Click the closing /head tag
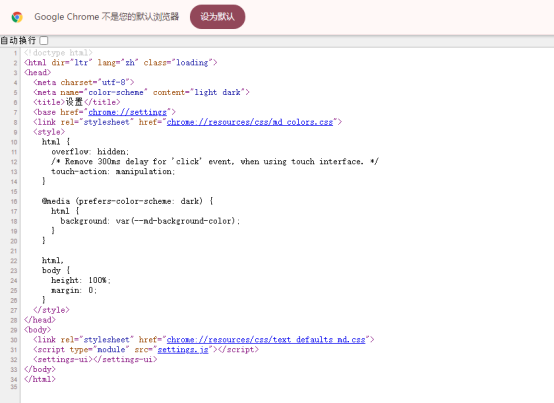Image resolution: width=554 pixels, height=403 pixels. 40,320
